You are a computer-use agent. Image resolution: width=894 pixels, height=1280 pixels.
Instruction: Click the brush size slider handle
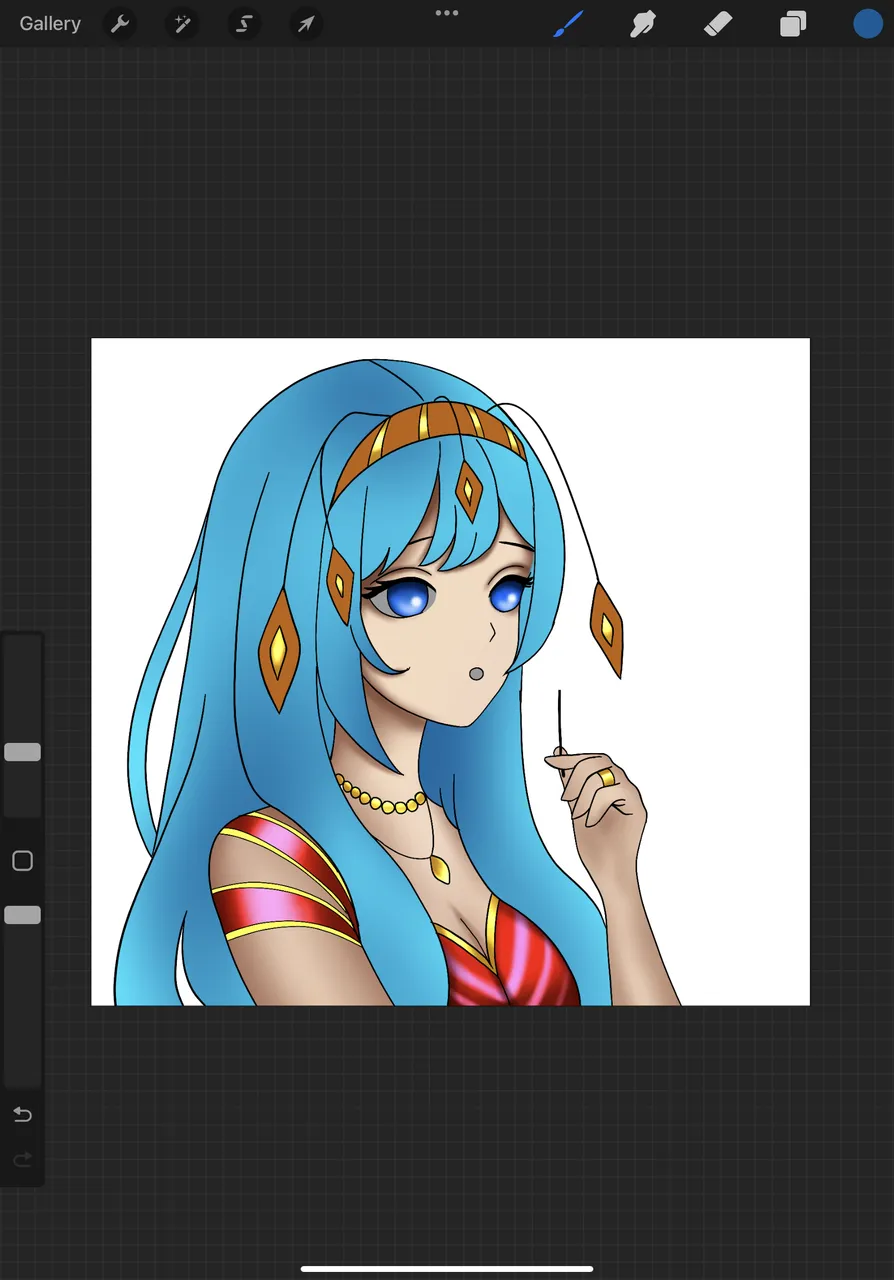point(22,752)
